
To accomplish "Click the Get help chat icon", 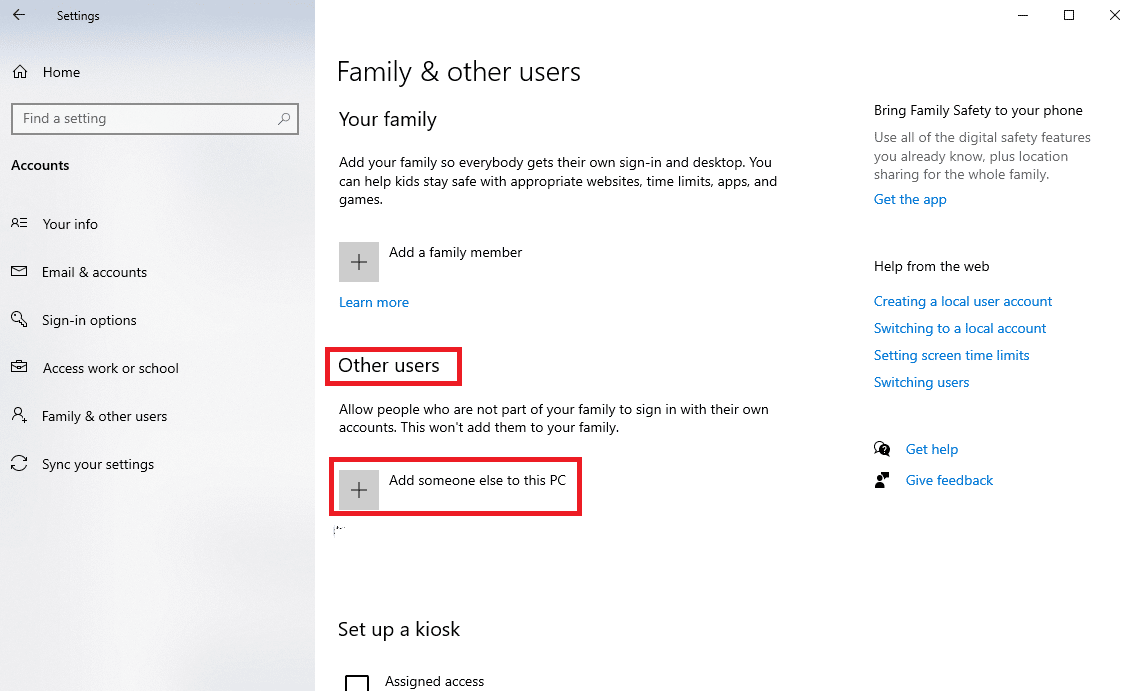I will click(x=882, y=449).
